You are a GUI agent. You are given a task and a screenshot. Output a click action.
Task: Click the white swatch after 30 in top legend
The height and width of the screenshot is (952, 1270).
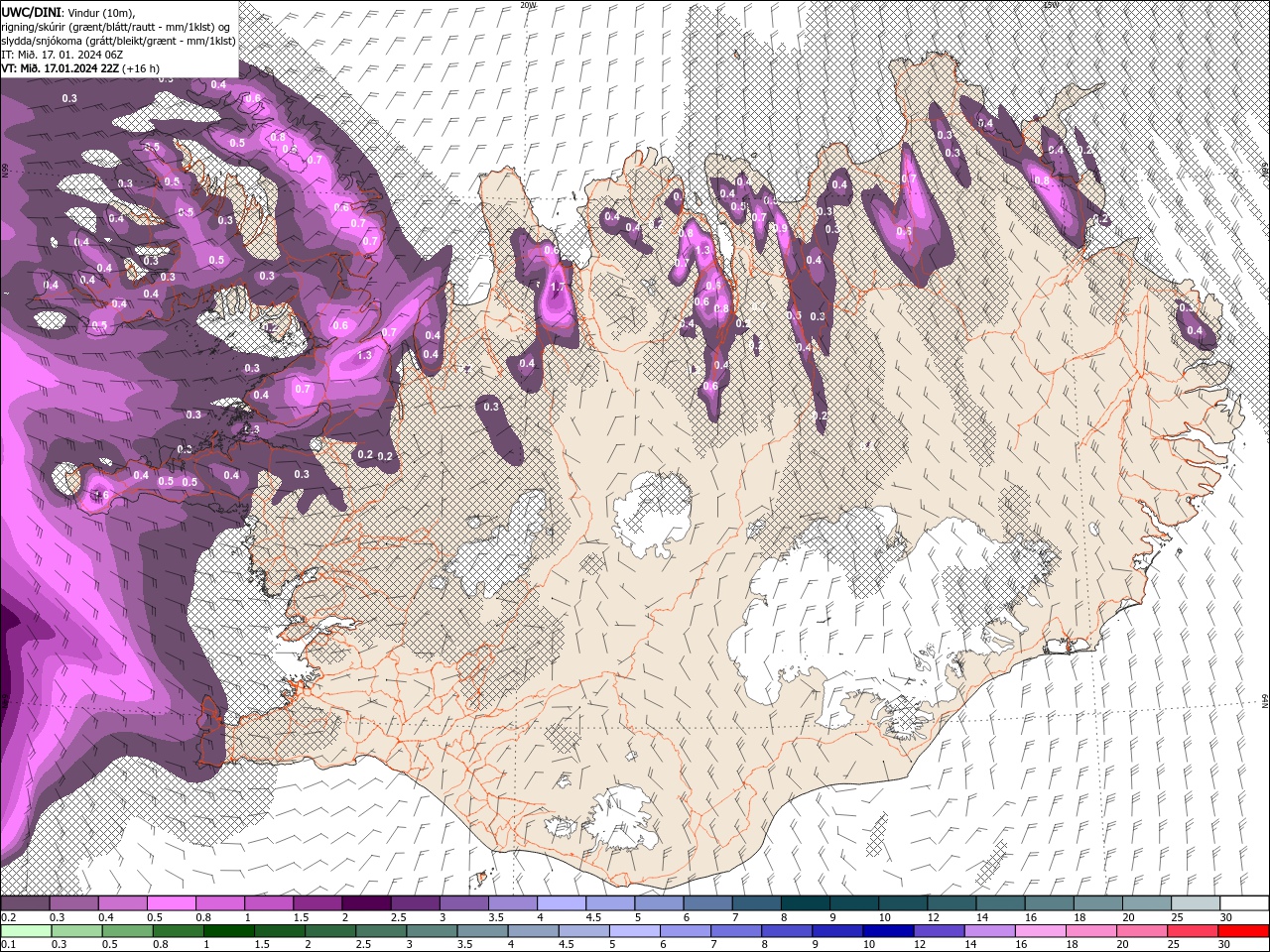pos(1245,903)
